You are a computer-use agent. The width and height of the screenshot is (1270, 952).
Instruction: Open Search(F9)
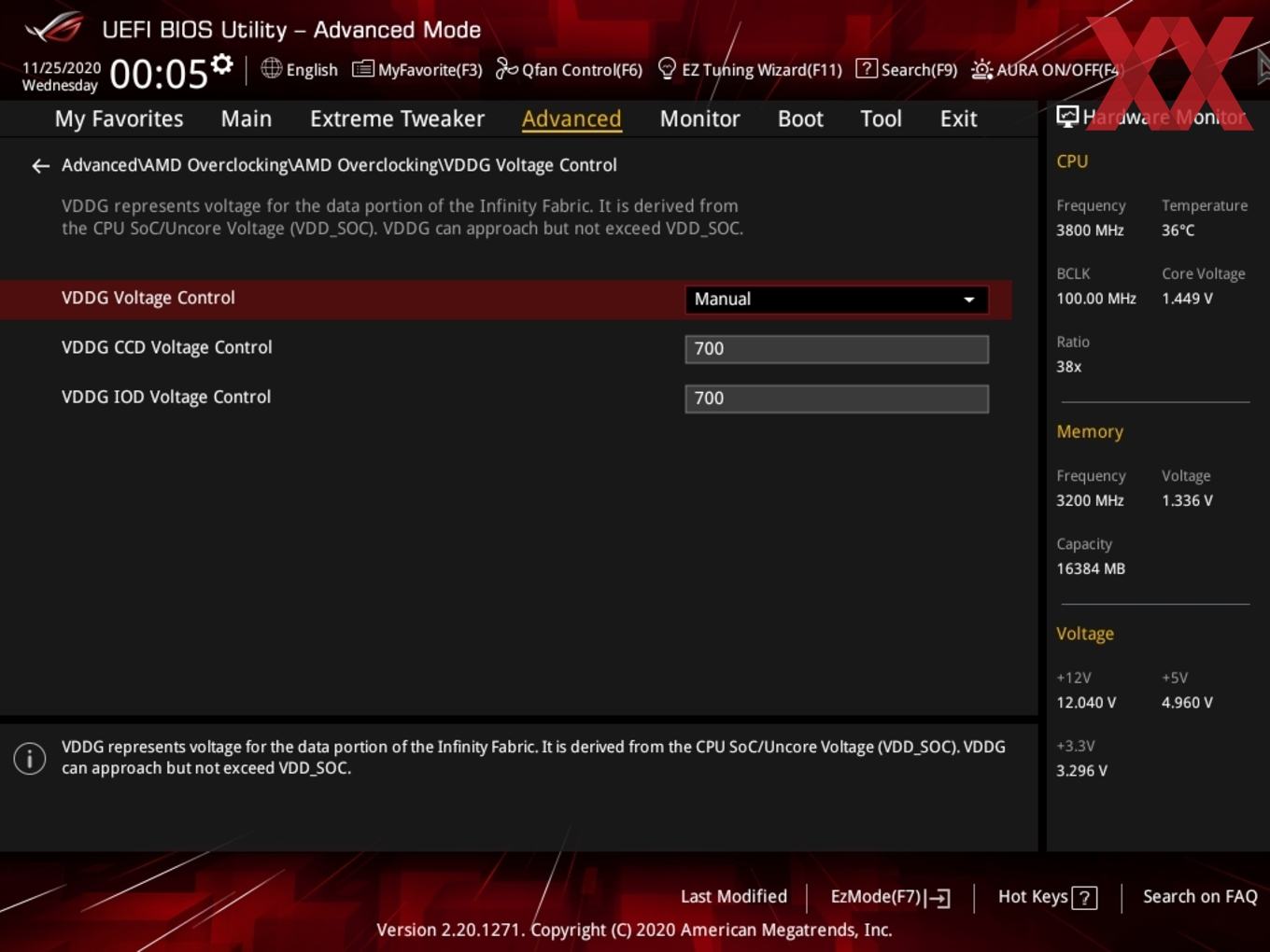[x=907, y=69]
